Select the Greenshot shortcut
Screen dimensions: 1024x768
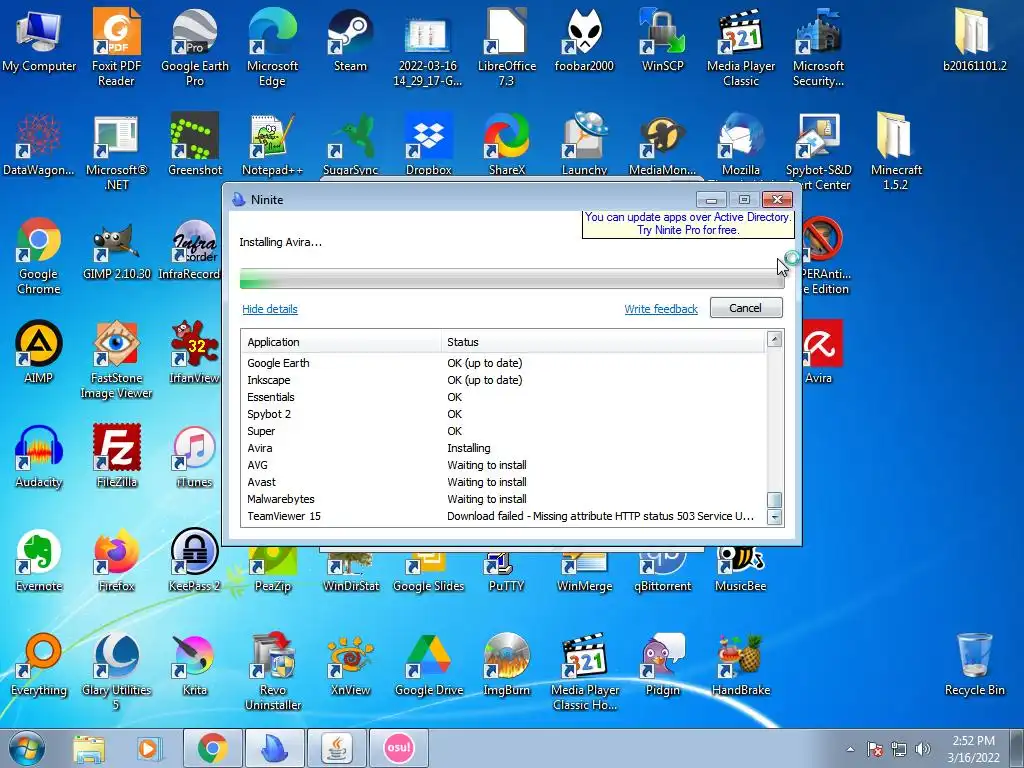(x=195, y=144)
